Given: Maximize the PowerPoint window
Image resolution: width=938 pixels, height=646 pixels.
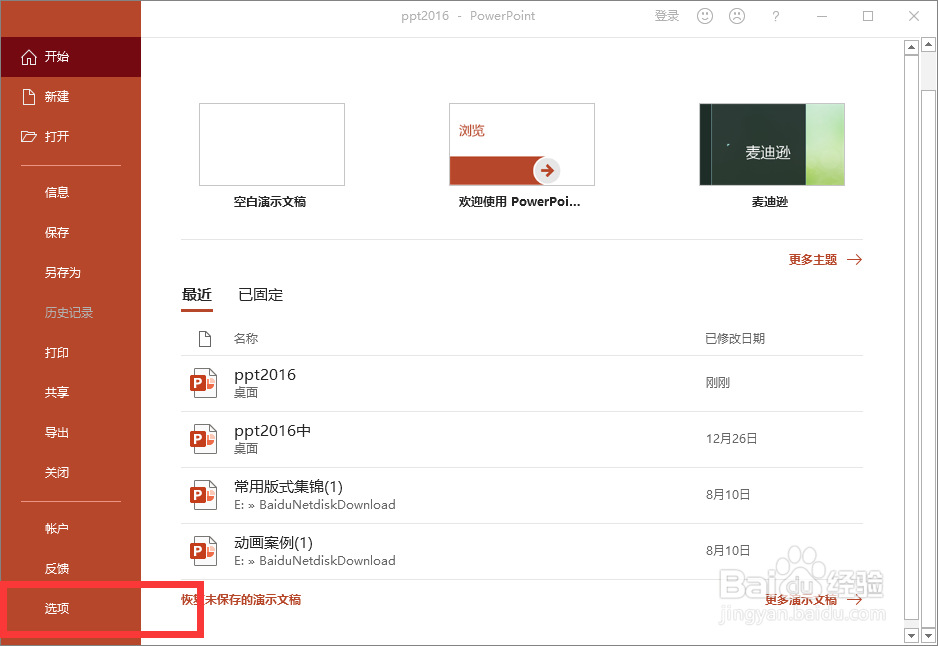Looking at the screenshot, I should point(868,16).
